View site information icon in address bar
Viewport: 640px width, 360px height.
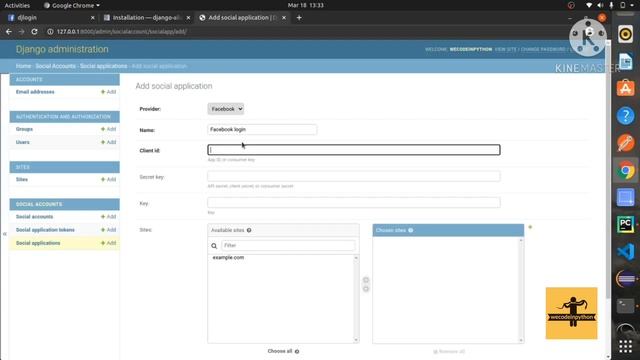pos(50,31)
